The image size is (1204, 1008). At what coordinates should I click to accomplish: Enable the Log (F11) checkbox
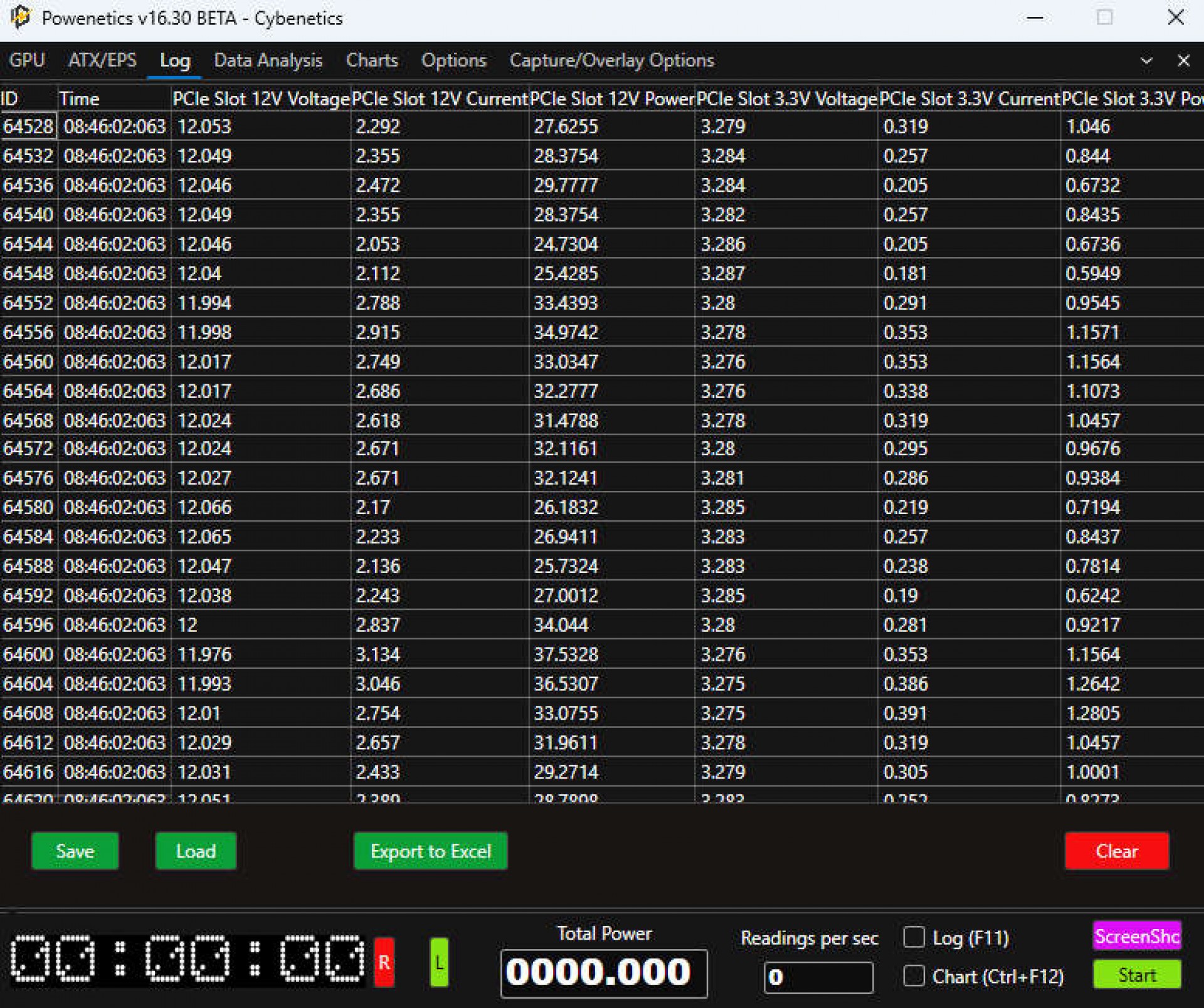click(914, 937)
